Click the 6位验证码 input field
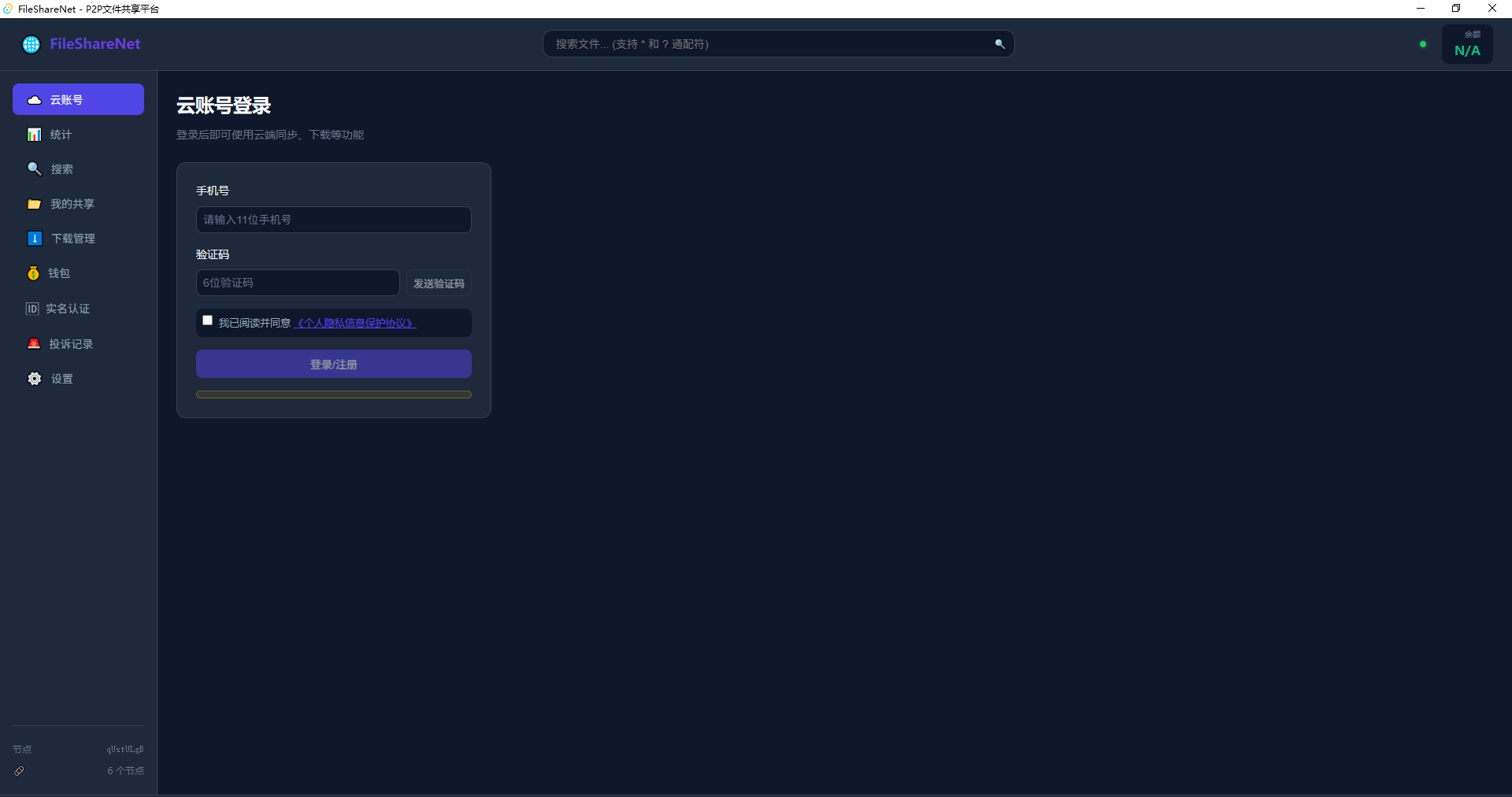This screenshot has height=797, width=1512. pos(298,283)
